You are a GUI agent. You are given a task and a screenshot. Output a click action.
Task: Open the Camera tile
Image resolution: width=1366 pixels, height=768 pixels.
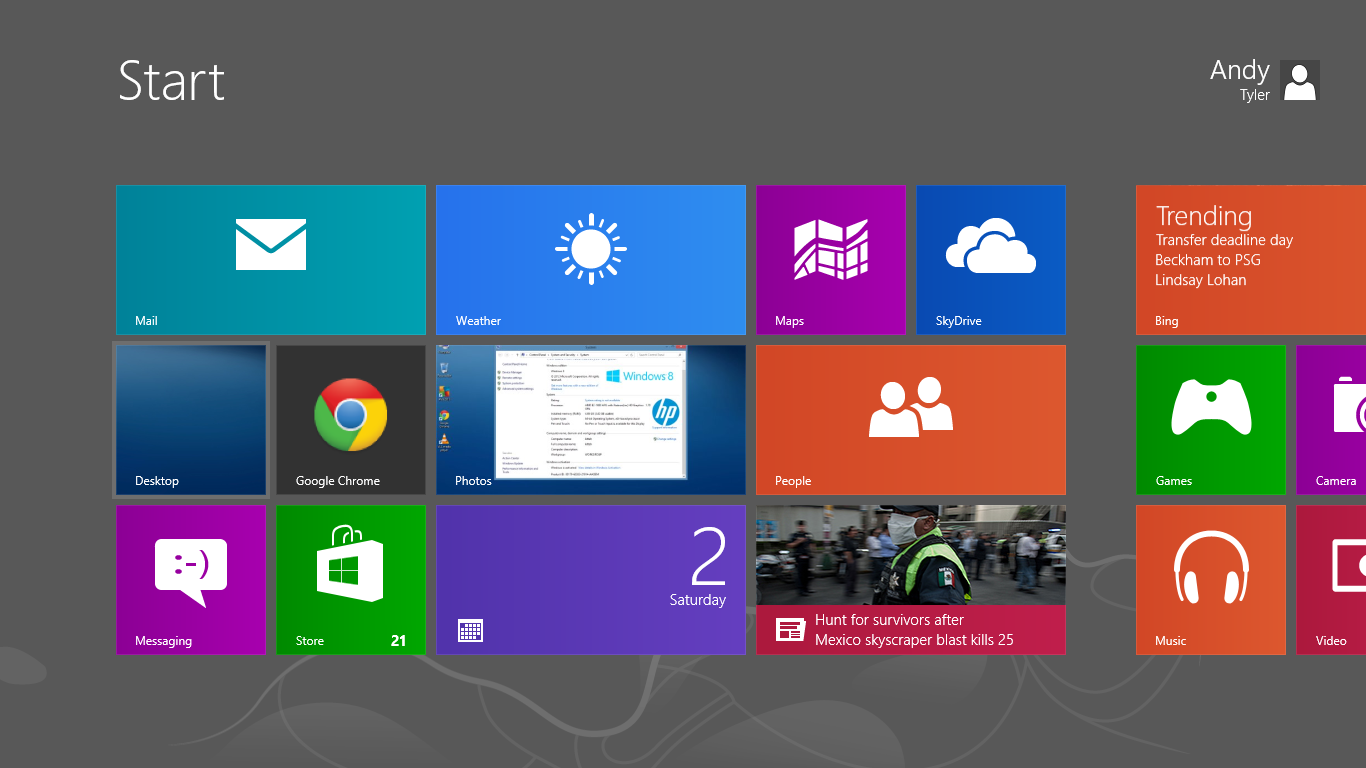click(x=1331, y=420)
